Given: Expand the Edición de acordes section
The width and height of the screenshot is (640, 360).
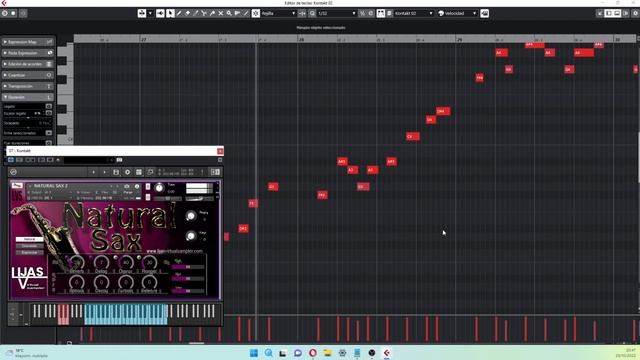Looking at the screenshot, I should tap(28, 64).
